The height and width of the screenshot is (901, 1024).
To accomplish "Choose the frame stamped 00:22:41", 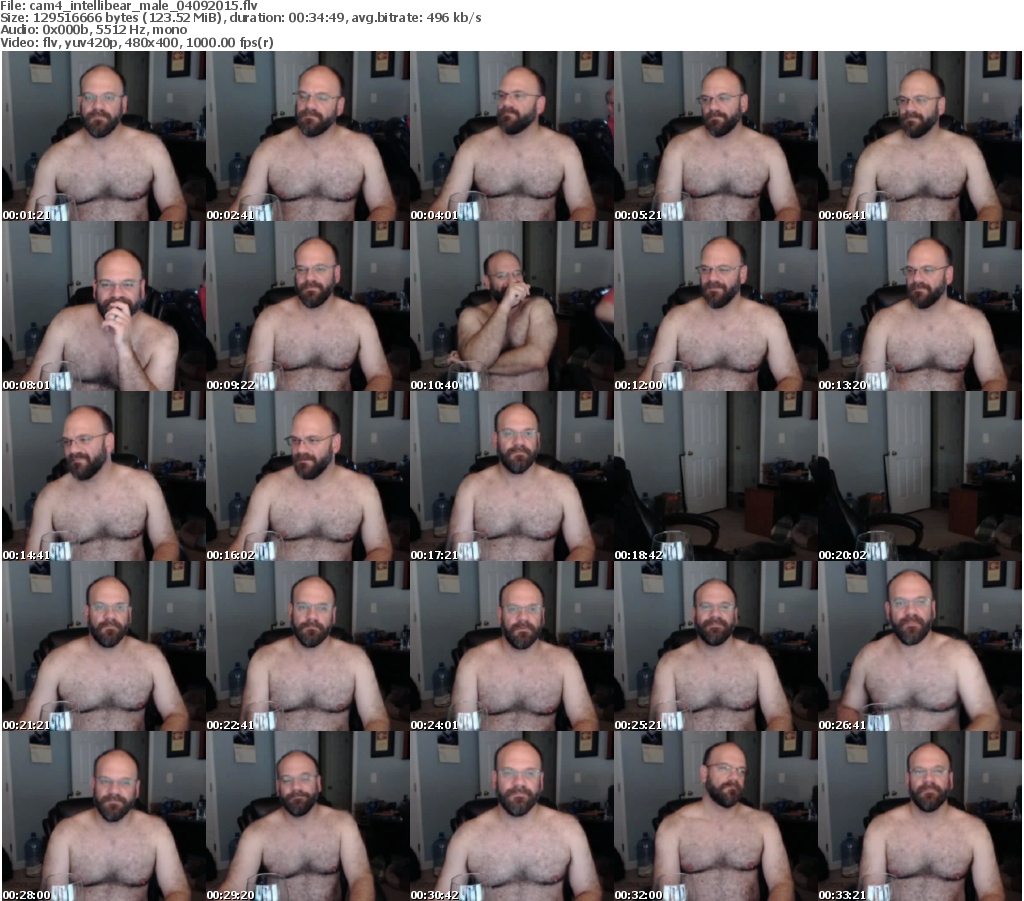I will click(308, 646).
